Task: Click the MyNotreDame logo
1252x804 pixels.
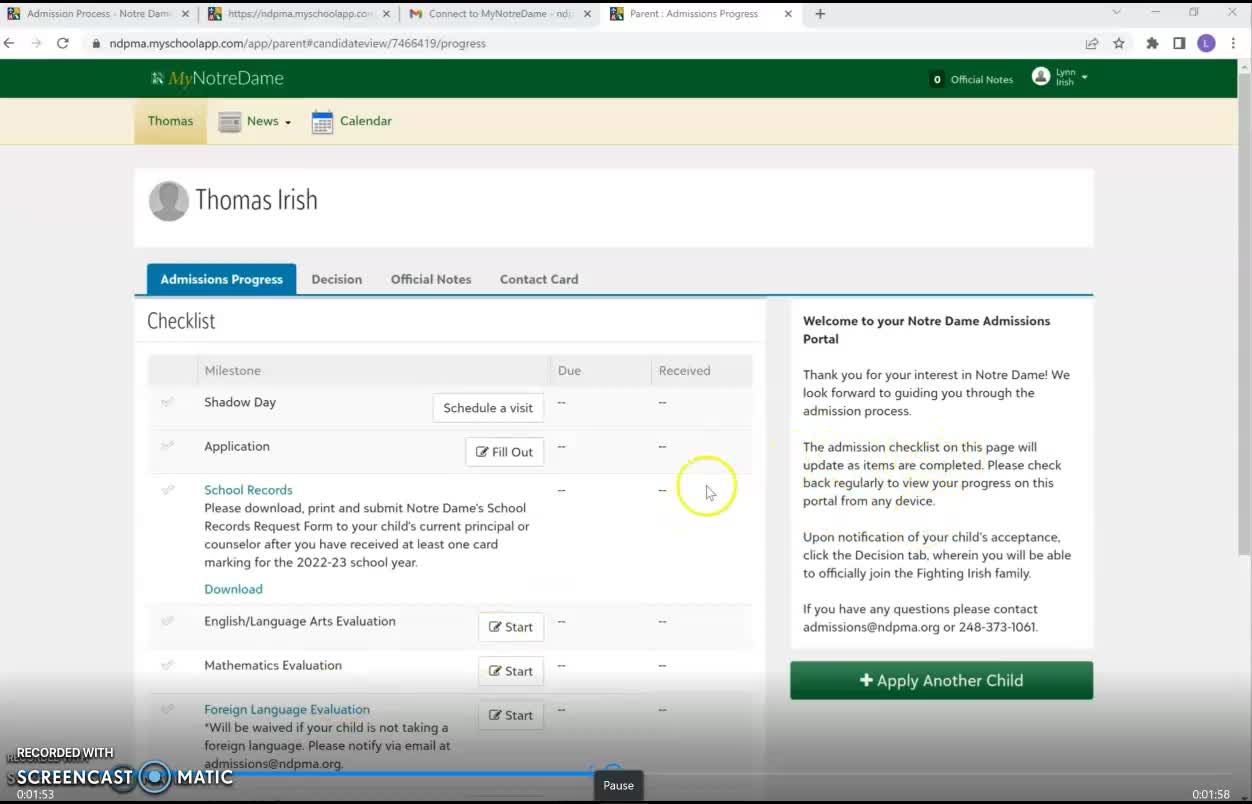Action: pos(217,79)
